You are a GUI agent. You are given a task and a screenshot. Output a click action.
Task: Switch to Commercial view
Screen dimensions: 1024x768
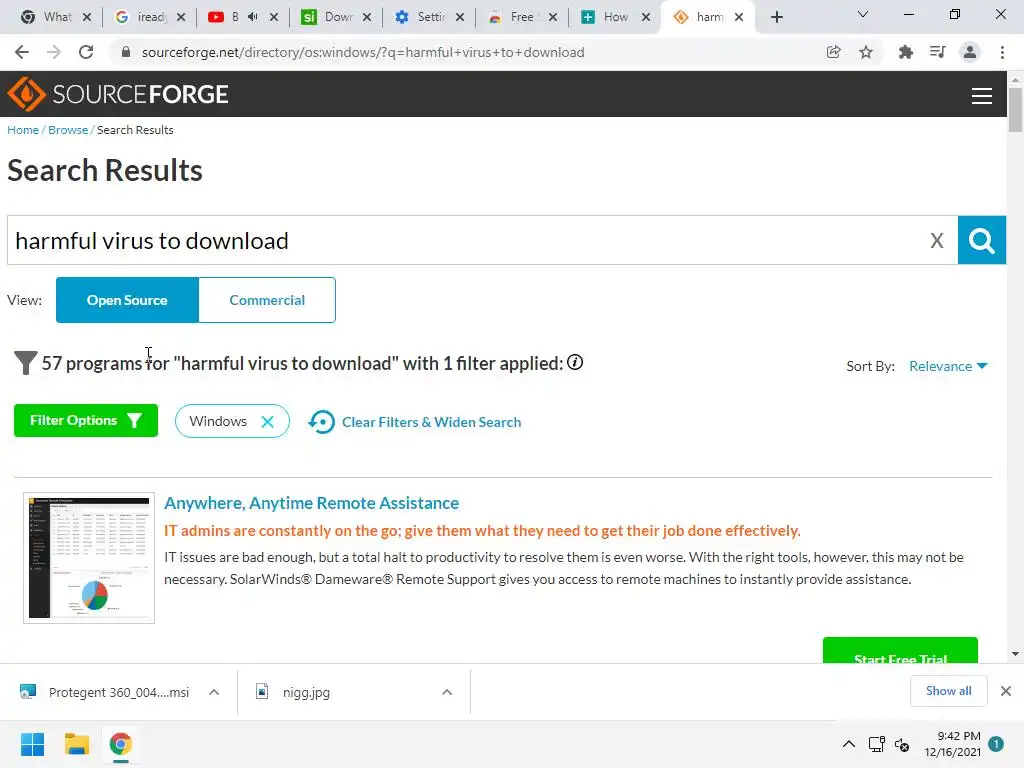pyautogui.click(x=267, y=300)
